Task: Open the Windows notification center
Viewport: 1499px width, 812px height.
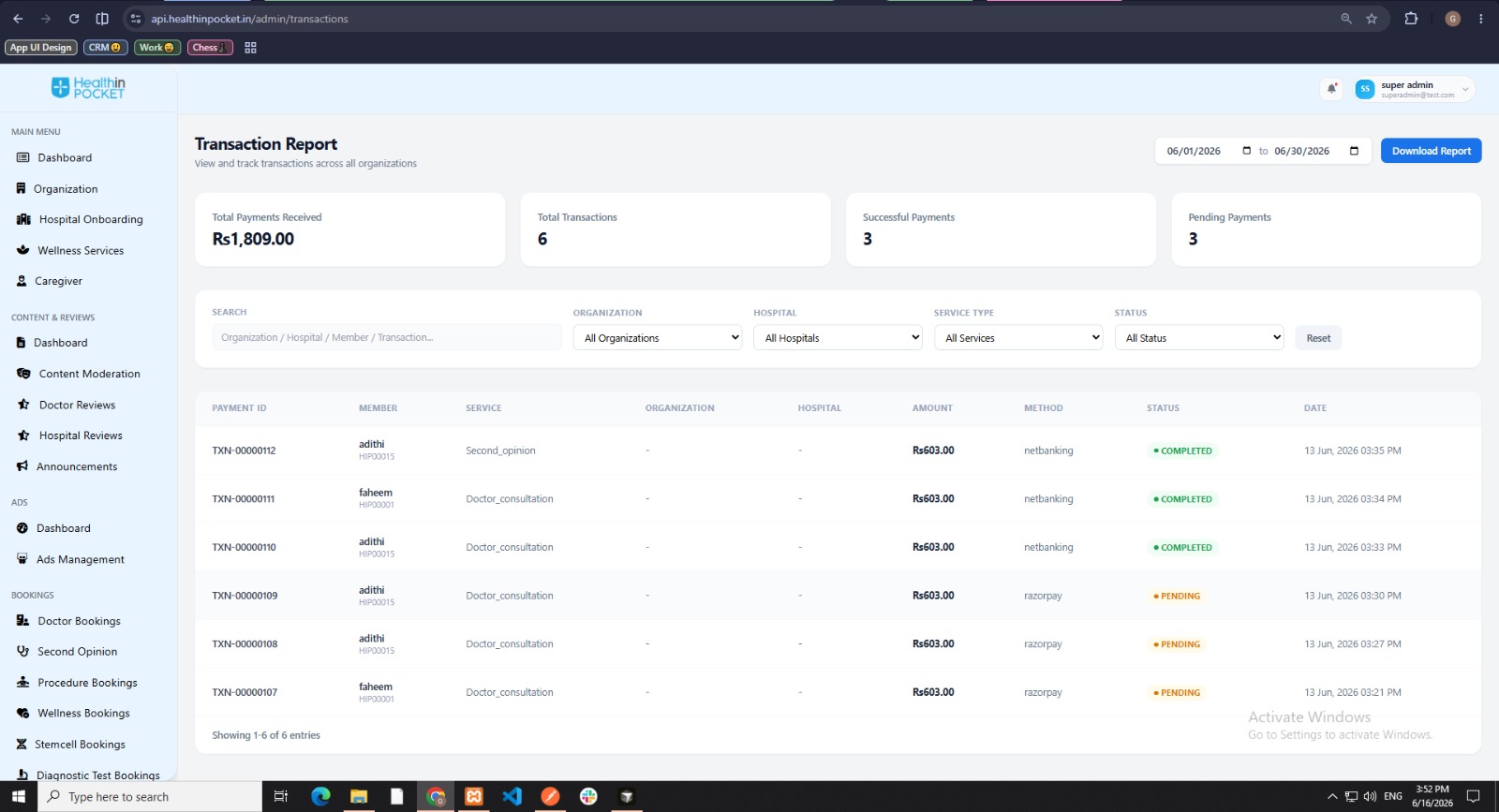Action: point(1473,796)
